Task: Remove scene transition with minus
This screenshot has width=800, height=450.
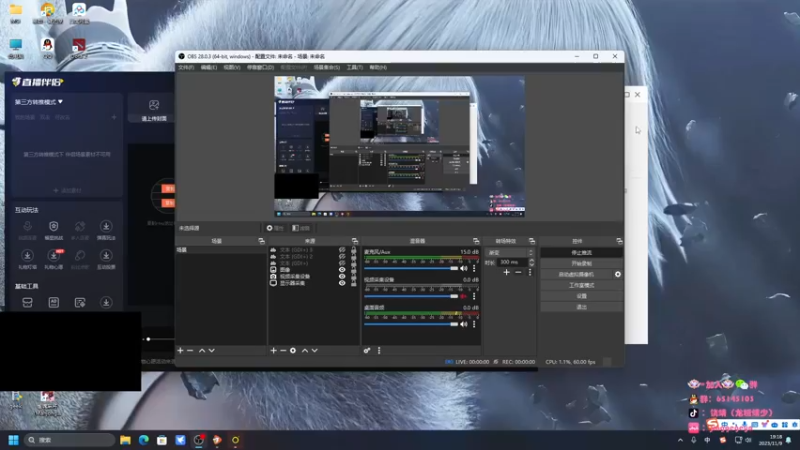Action: (518, 272)
